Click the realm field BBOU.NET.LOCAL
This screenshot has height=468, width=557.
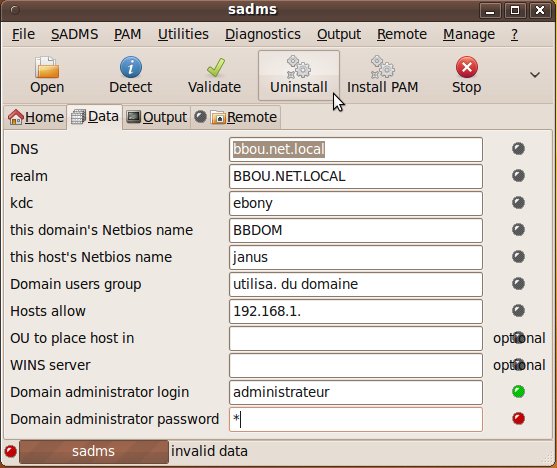coord(356,176)
